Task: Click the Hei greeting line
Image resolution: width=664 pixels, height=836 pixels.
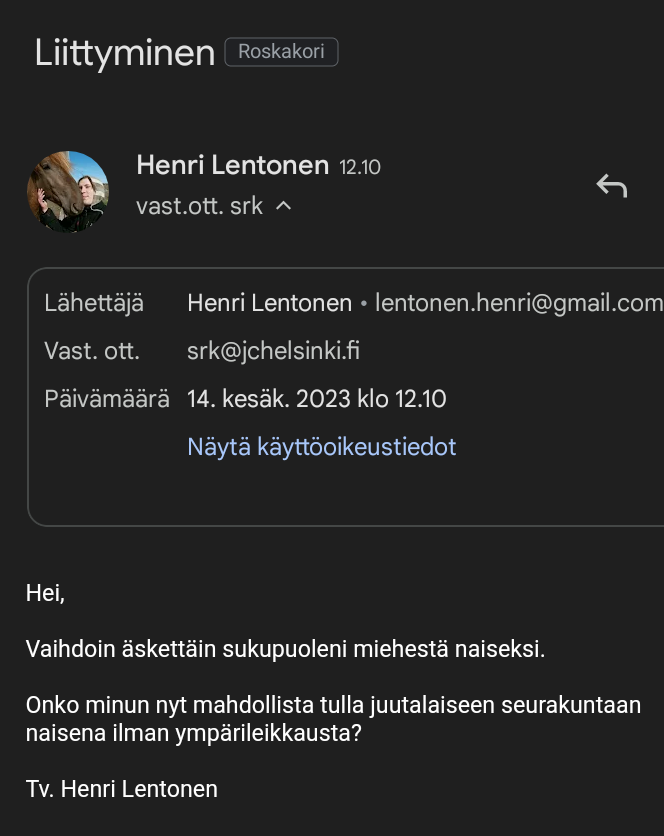Action: coord(45,593)
